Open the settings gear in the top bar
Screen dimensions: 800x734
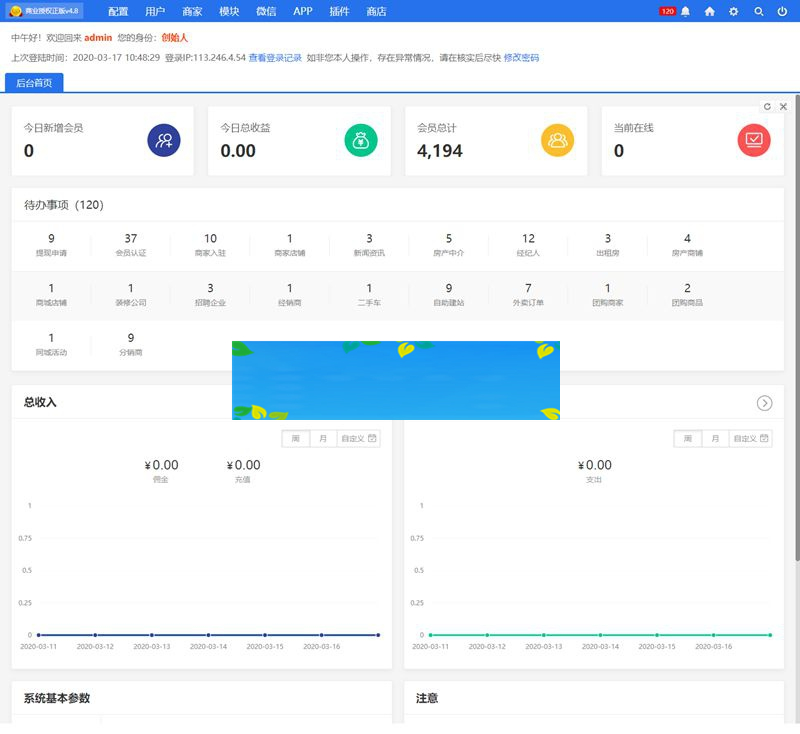[x=733, y=12]
